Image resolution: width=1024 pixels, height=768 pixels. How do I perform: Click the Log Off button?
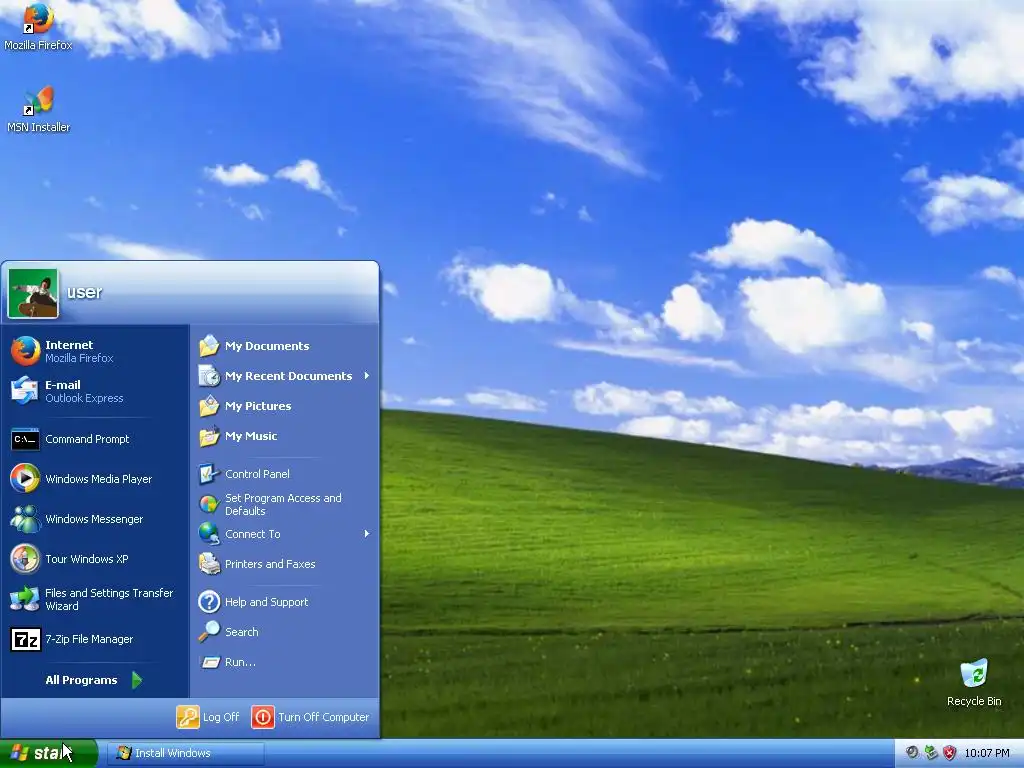208,716
